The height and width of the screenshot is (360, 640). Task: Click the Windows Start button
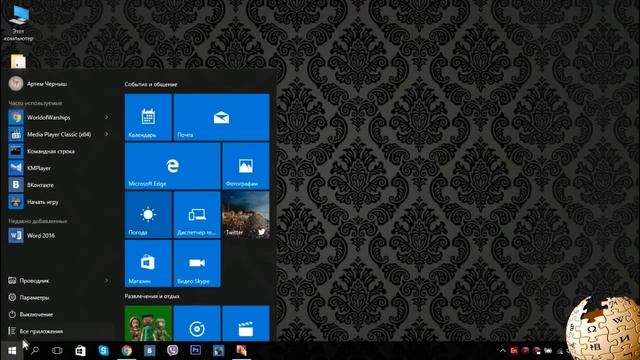tap(12, 351)
